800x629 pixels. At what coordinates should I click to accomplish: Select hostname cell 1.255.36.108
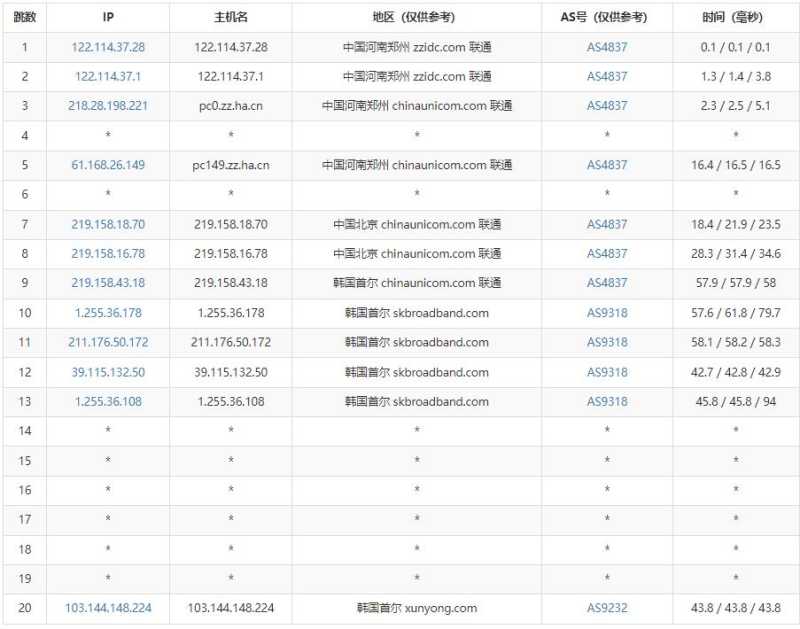231,401
